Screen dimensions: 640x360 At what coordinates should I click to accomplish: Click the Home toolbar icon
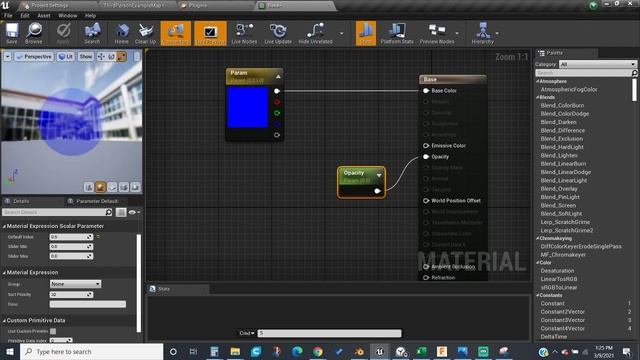[122, 33]
